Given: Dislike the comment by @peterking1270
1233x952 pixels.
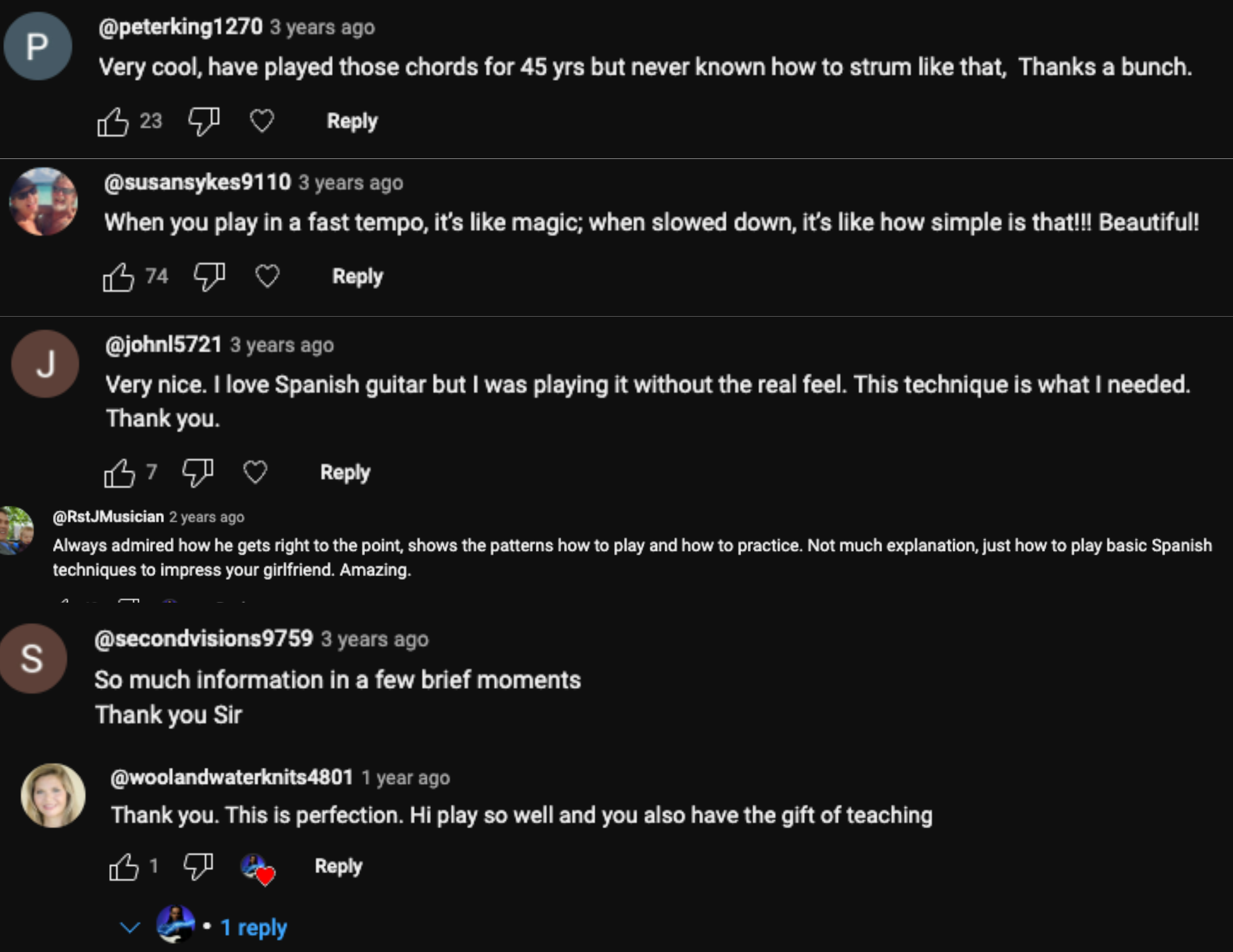Looking at the screenshot, I should coord(204,121).
